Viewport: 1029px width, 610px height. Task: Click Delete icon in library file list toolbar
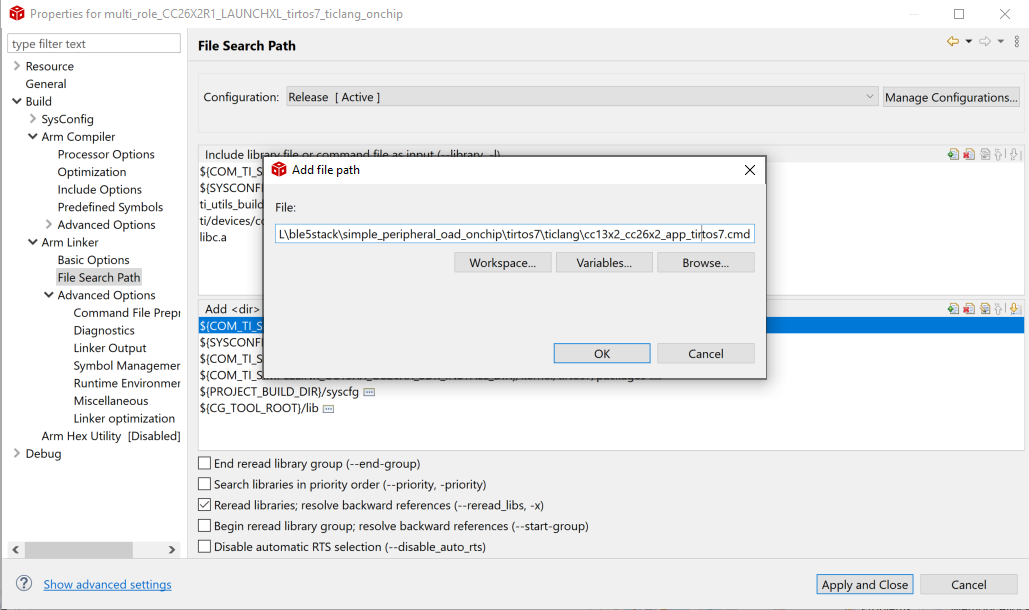coord(969,155)
